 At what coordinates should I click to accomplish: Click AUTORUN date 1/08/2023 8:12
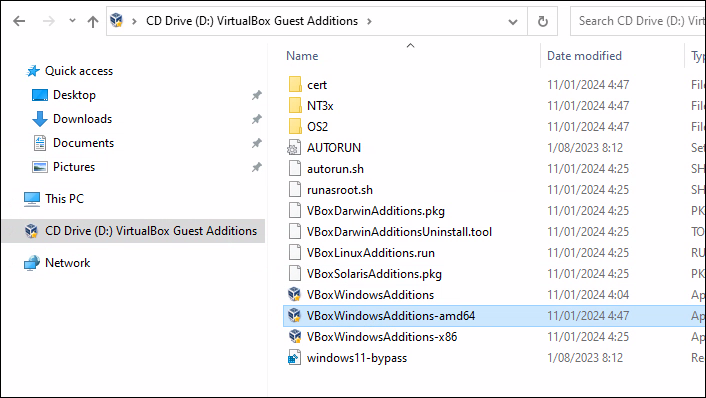tap(585, 148)
